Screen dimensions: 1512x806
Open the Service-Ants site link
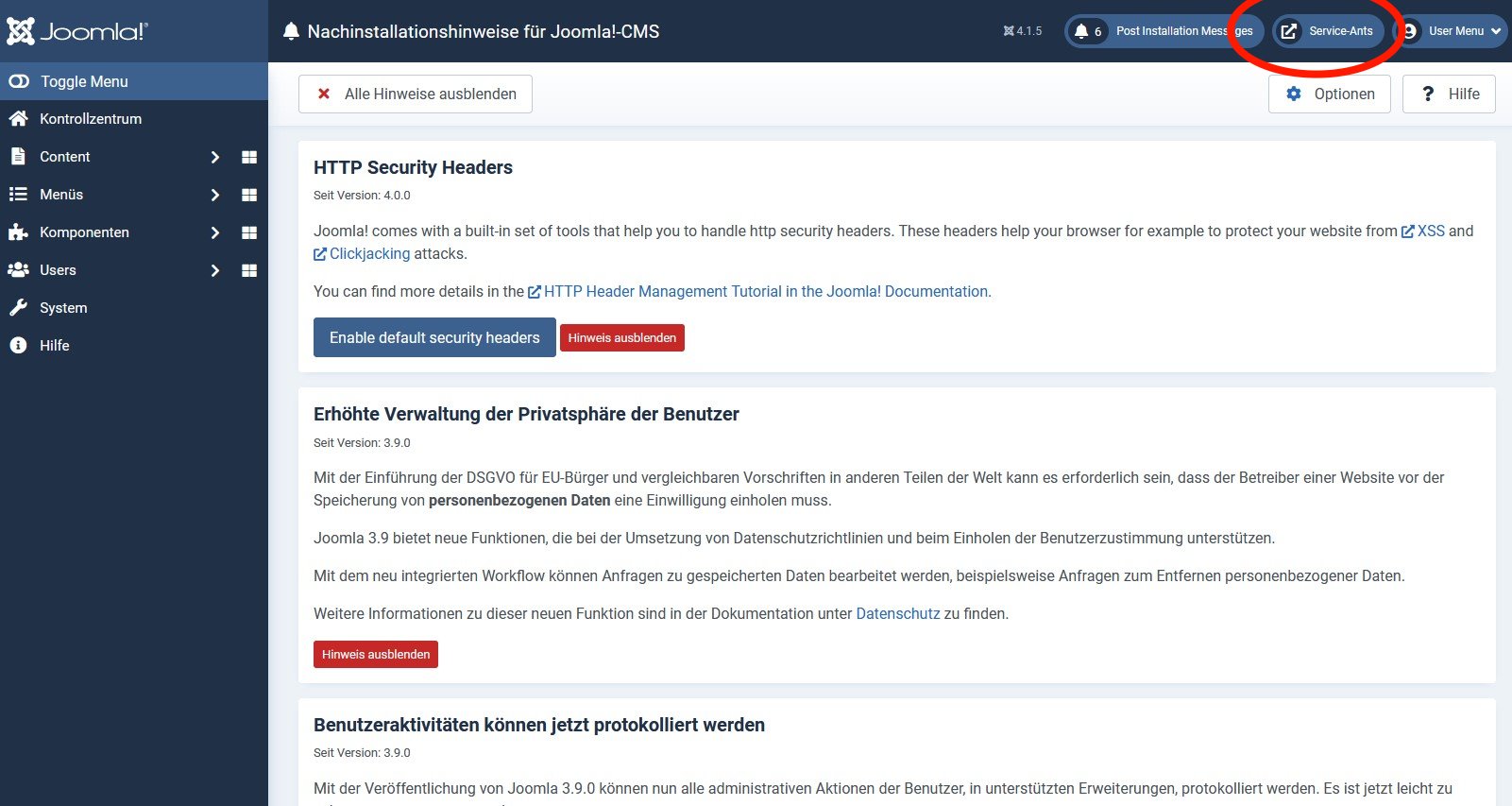coord(1329,31)
